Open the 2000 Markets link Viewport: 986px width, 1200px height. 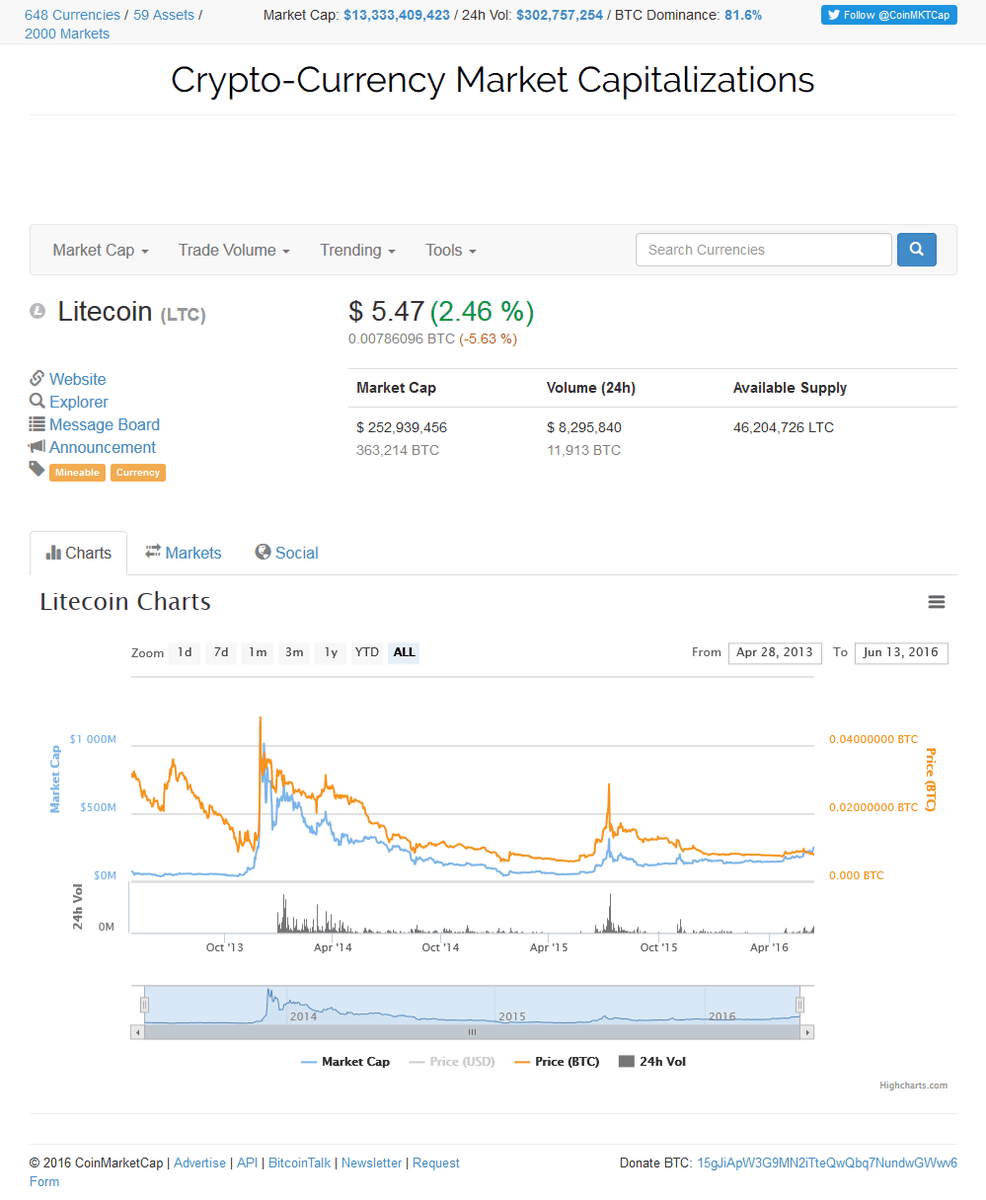click(67, 34)
